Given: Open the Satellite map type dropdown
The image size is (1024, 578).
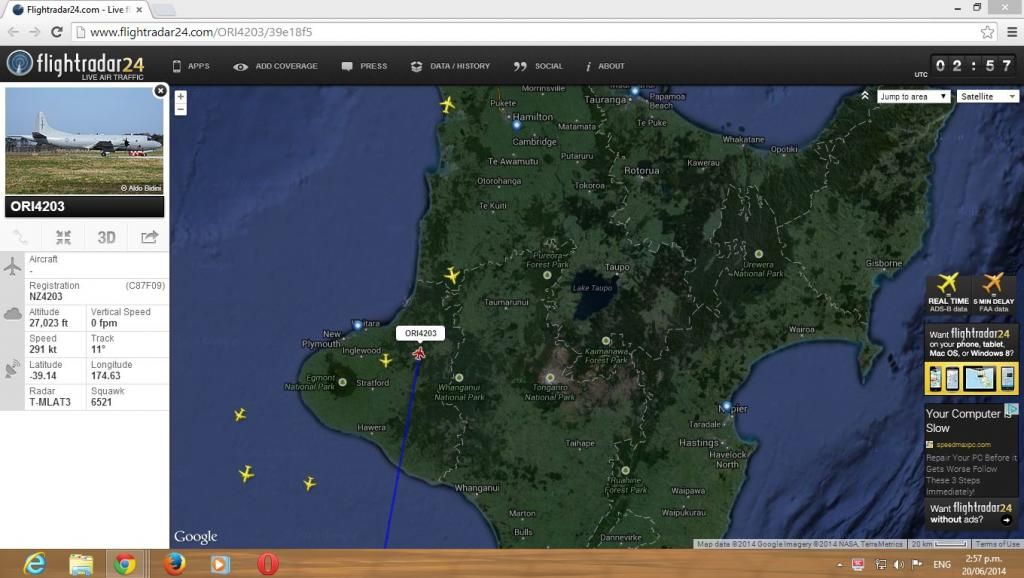Looking at the screenshot, I should coord(986,96).
